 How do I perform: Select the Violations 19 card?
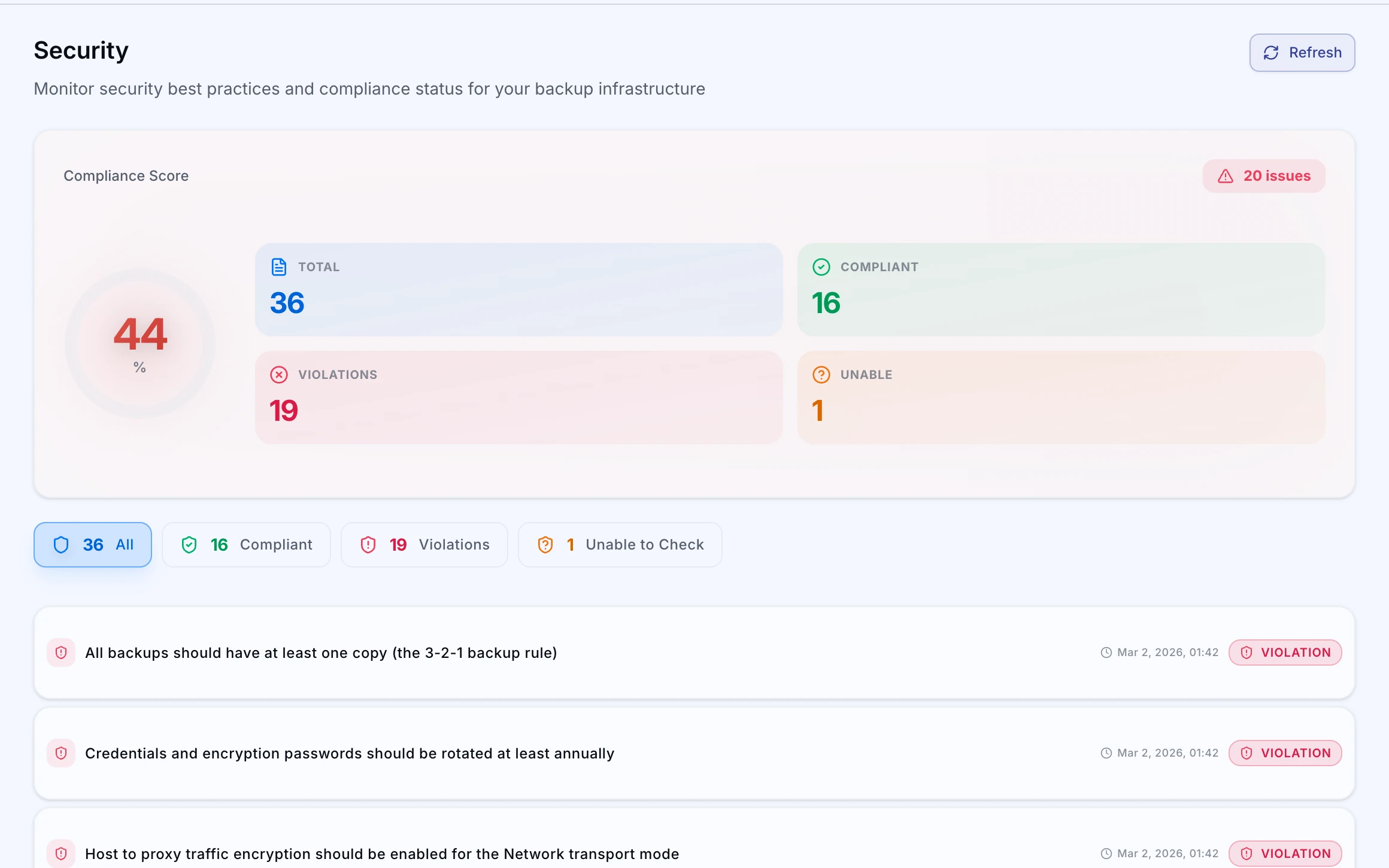[518, 397]
